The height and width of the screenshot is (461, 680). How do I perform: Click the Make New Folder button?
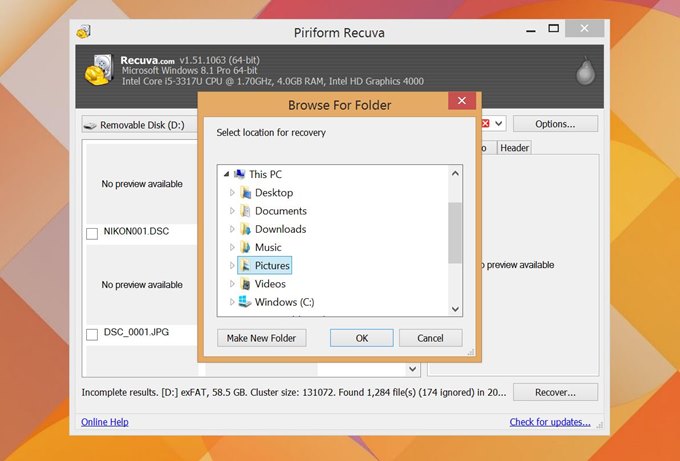point(262,338)
